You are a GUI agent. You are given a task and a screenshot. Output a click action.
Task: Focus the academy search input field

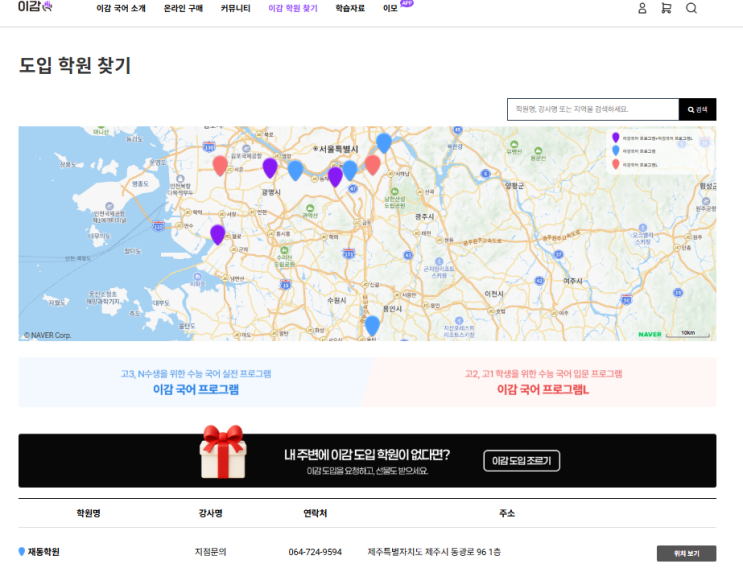coord(593,109)
